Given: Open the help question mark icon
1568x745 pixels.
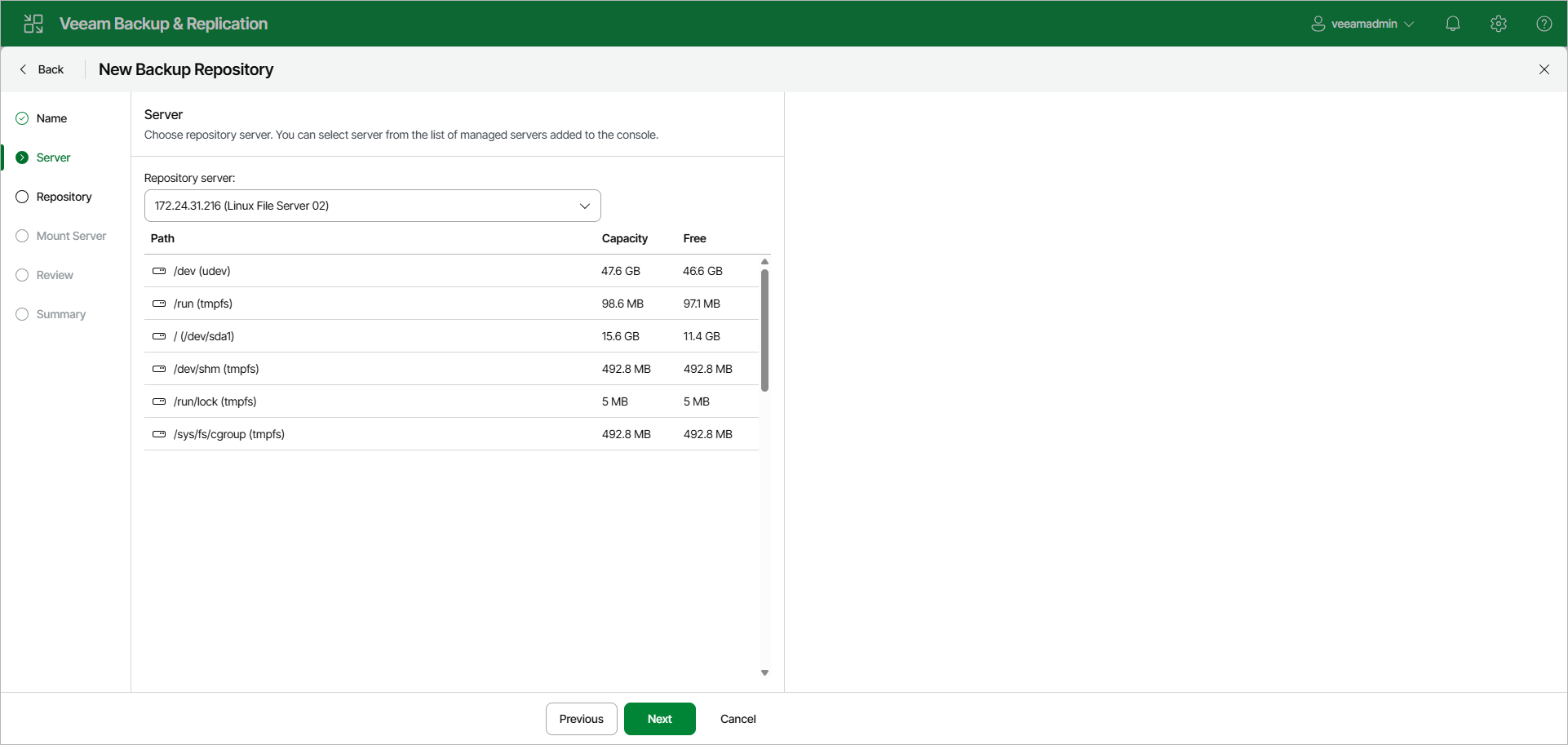Looking at the screenshot, I should [1544, 24].
